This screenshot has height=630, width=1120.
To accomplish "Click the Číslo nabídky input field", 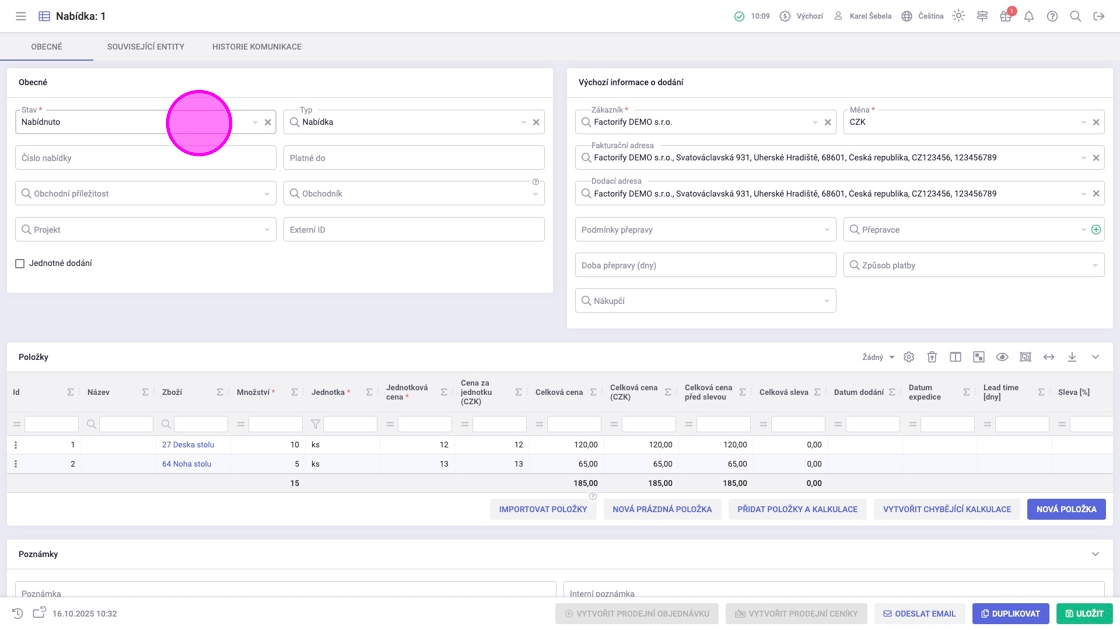I will coord(145,158).
